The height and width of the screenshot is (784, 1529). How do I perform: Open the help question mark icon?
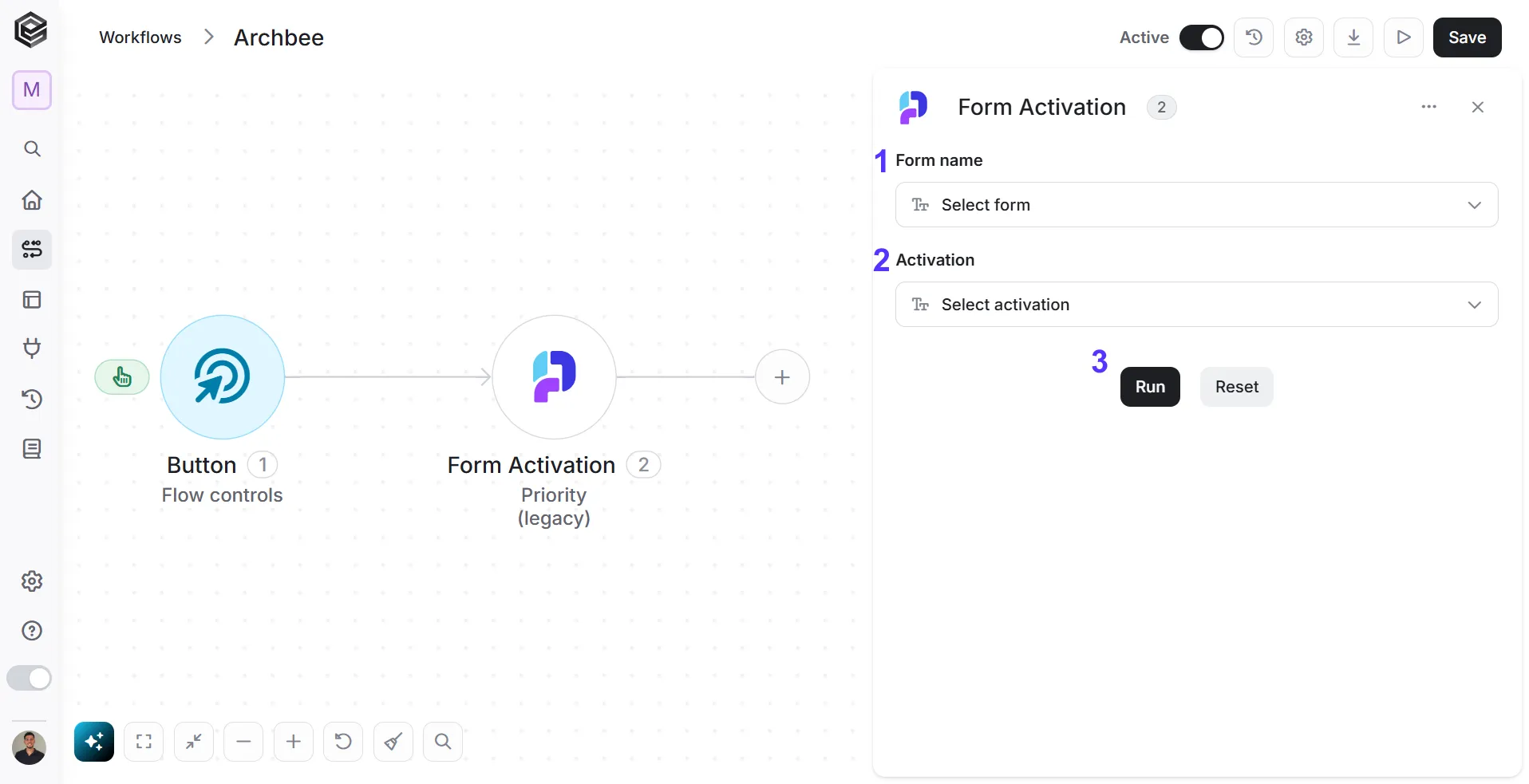(32, 631)
